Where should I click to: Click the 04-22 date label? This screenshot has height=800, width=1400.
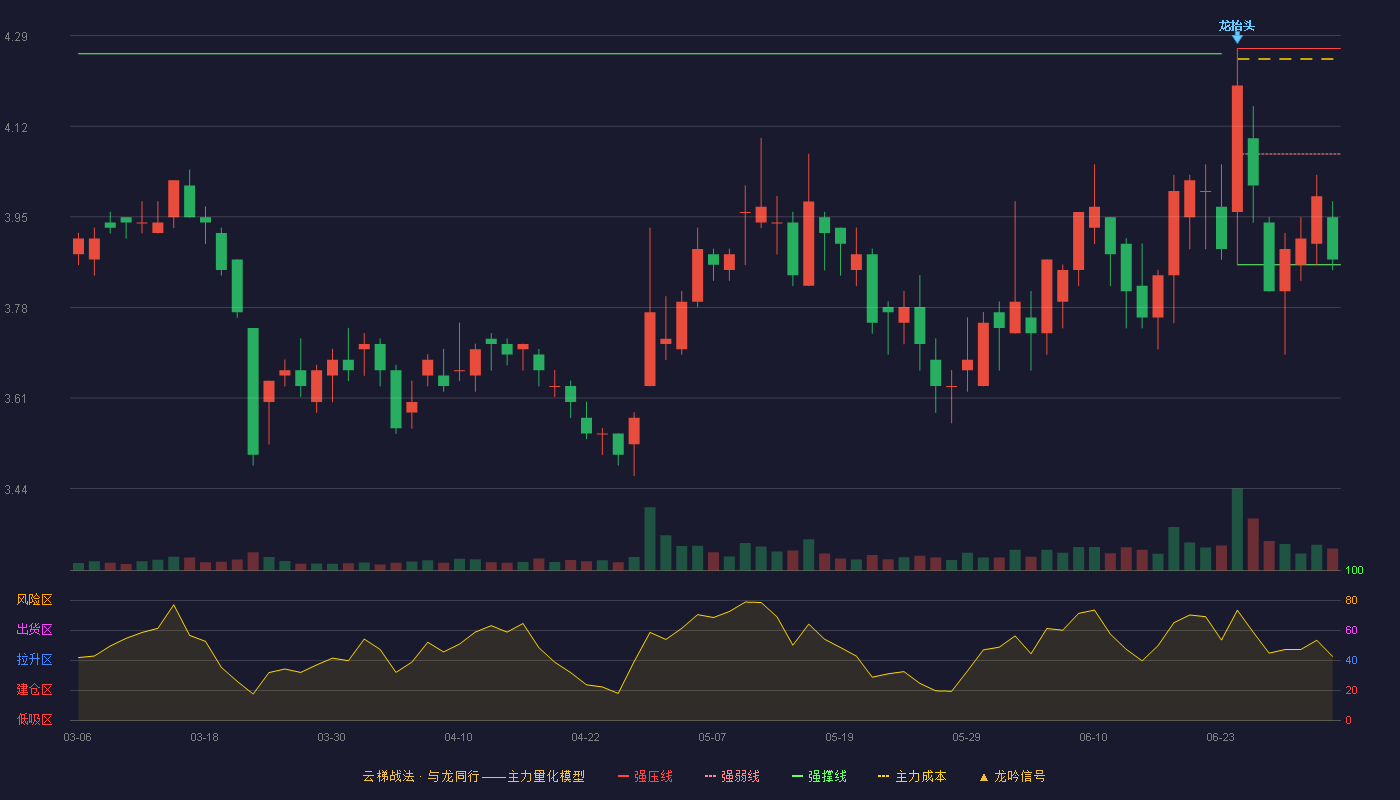tap(585, 737)
